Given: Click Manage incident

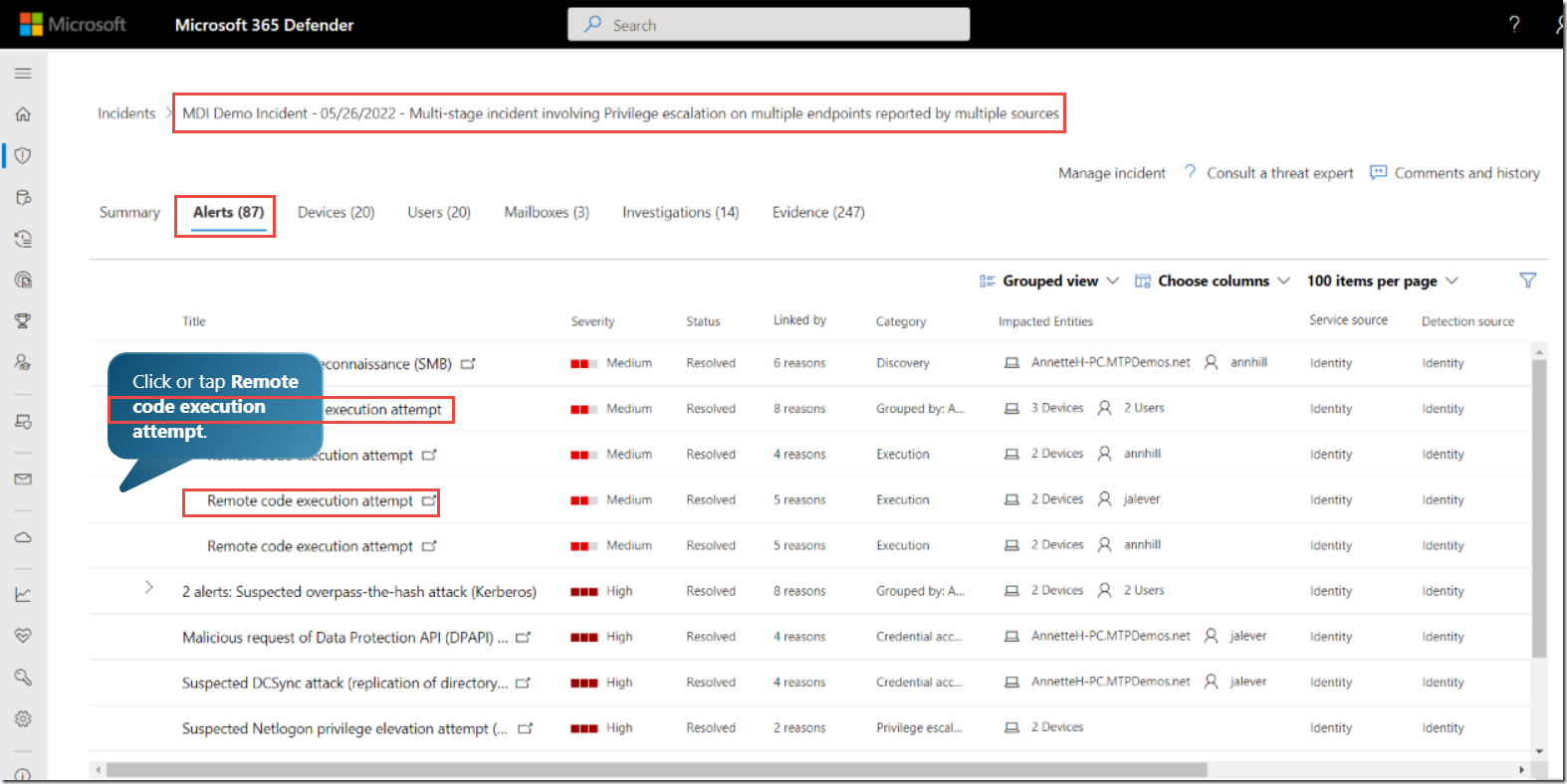Looking at the screenshot, I should click(1112, 173).
